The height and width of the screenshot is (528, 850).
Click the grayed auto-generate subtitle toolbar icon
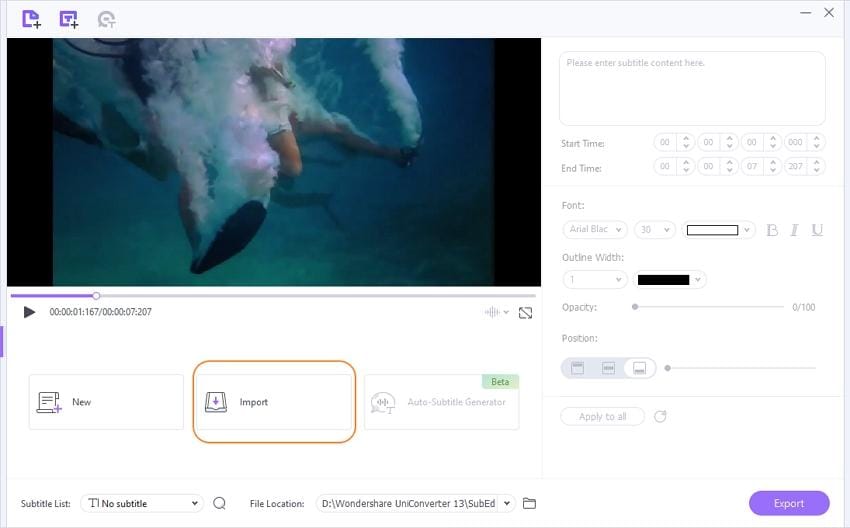[106, 20]
